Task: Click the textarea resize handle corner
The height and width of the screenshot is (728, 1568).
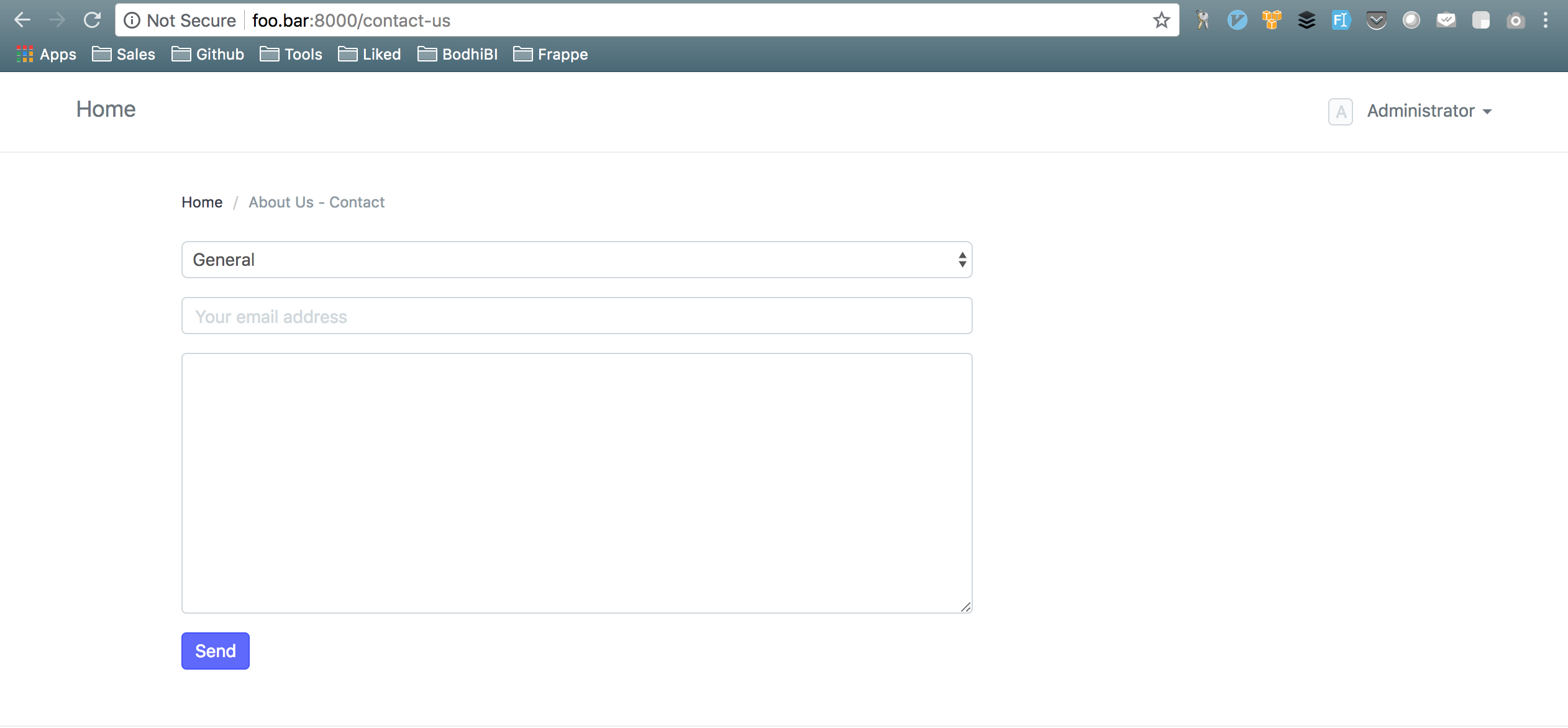Action: coord(965,607)
